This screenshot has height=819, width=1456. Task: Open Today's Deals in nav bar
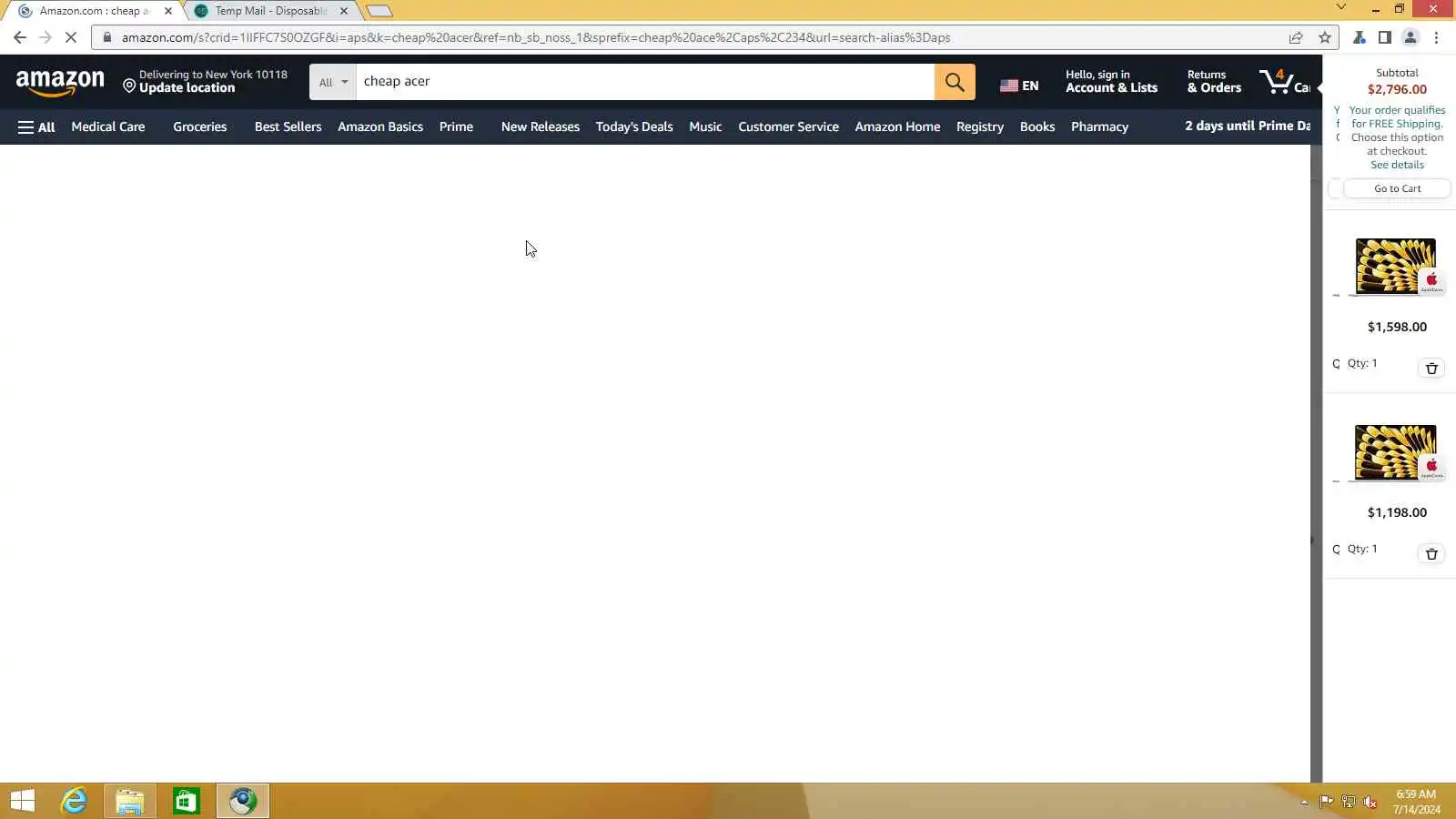pos(634,126)
